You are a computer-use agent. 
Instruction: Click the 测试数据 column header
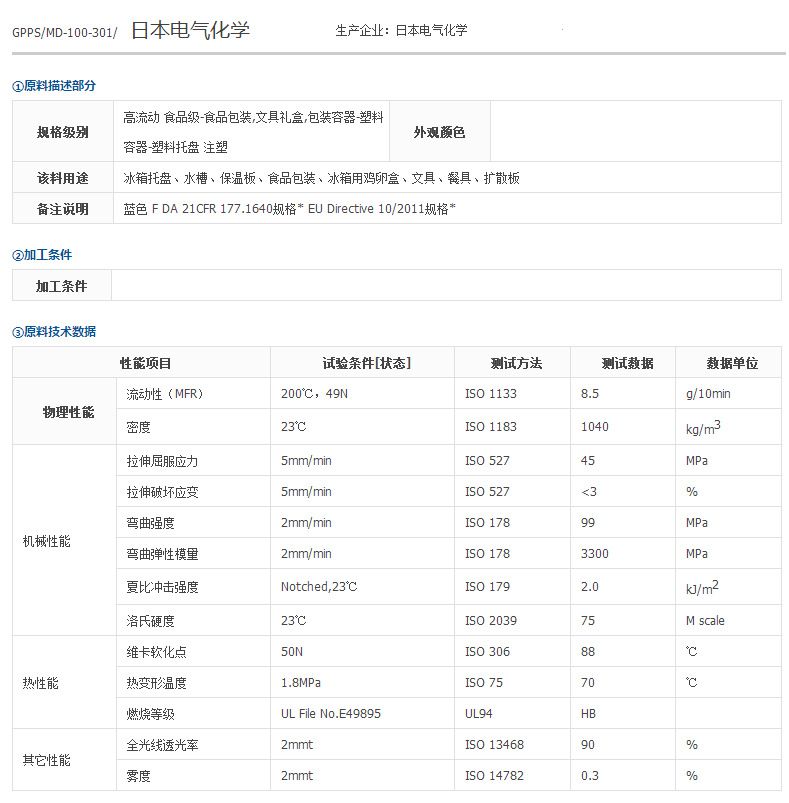623,363
